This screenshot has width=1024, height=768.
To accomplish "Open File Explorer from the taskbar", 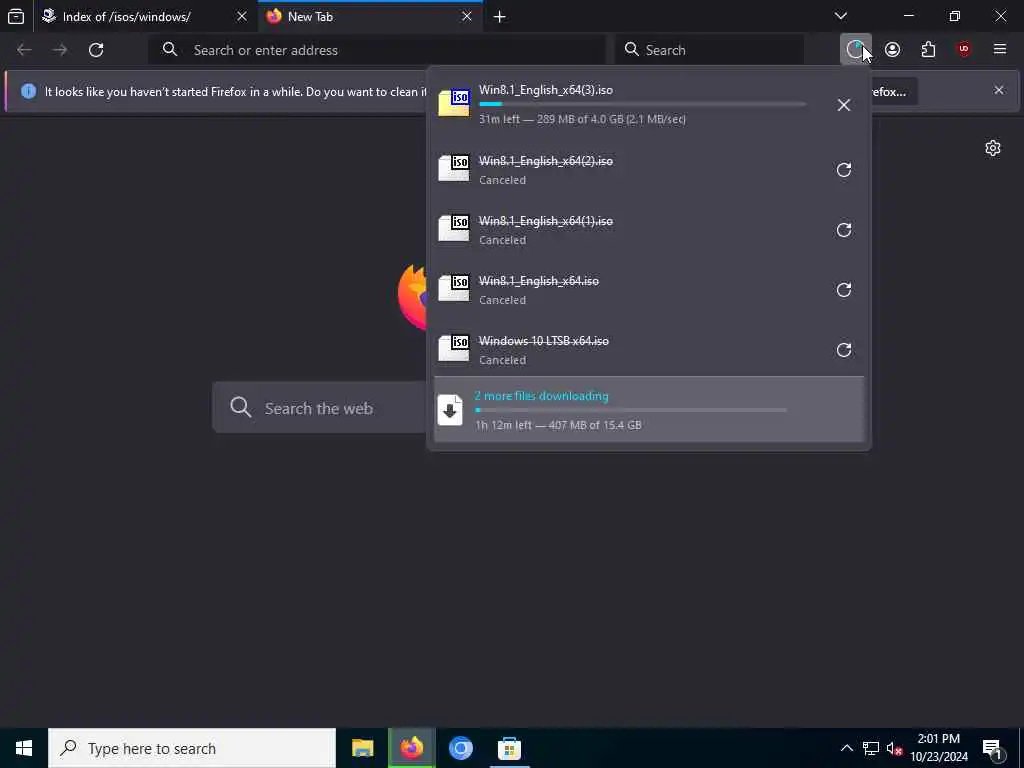I will click(362, 748).
